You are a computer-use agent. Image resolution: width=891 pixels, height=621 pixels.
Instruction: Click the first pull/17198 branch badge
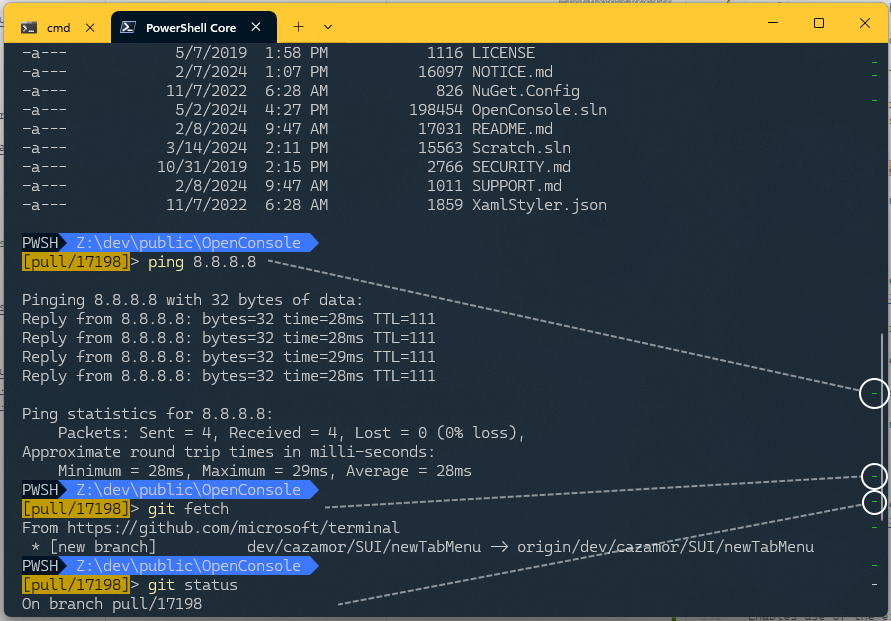click(x=76, y=262)
